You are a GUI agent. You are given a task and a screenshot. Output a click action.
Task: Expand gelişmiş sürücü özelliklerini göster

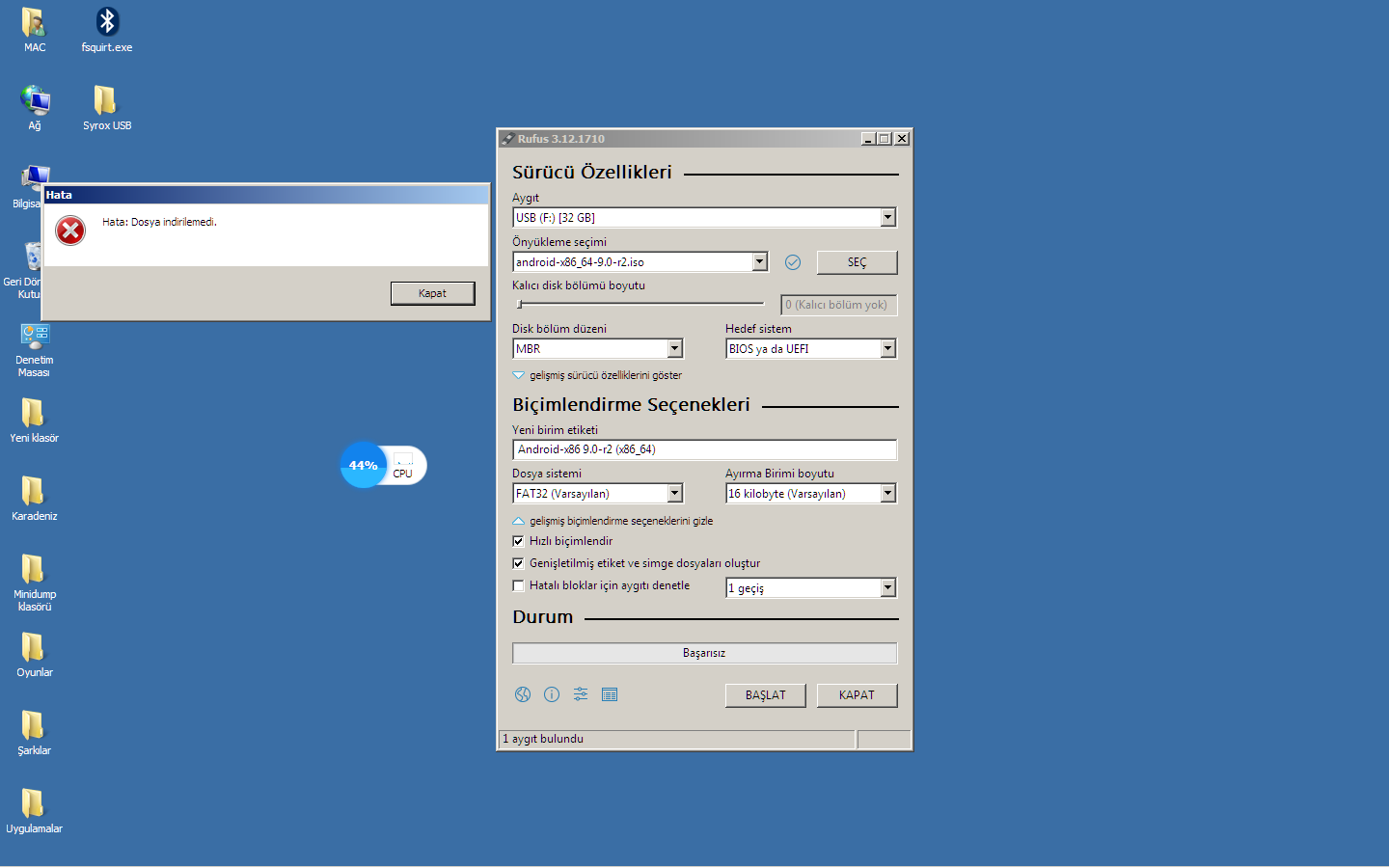pyautogui.click(x=597, y=375)
